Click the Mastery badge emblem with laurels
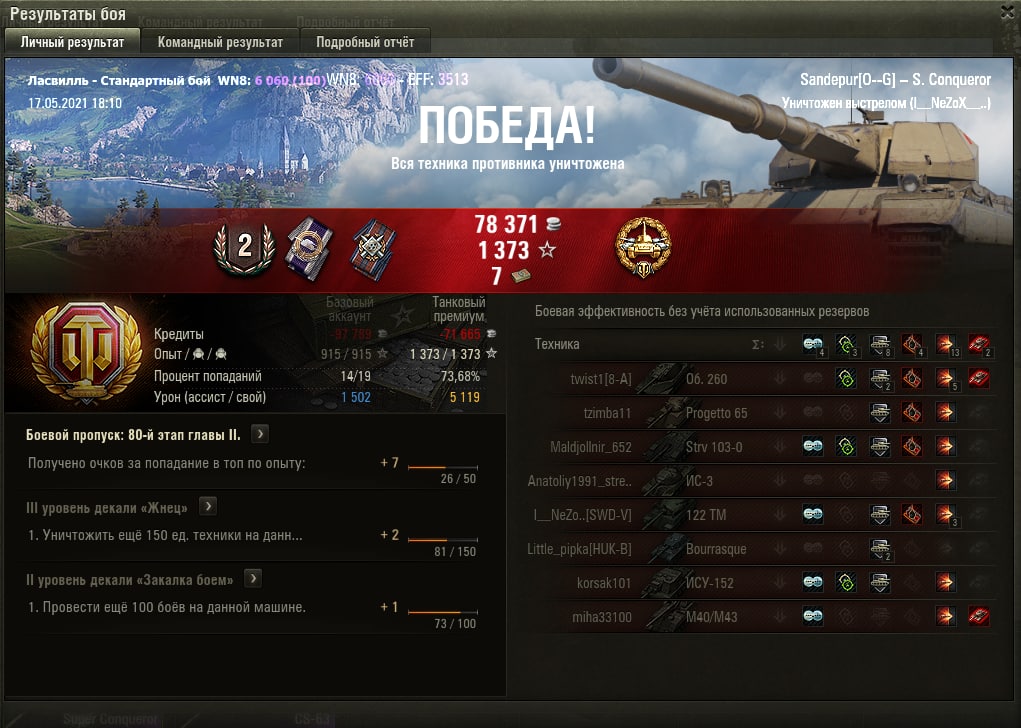This screenshot has height=728, width=1021. pos(86,352)
